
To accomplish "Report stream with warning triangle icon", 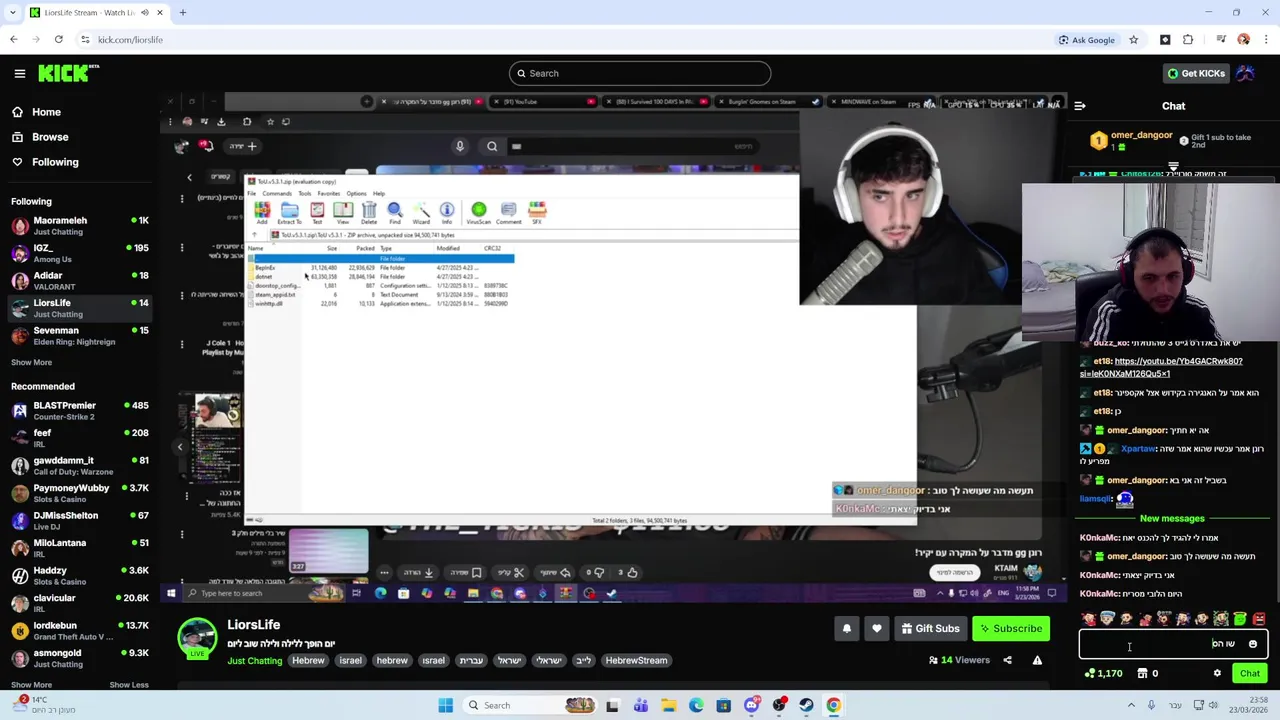I will [x=1037, y=660].
